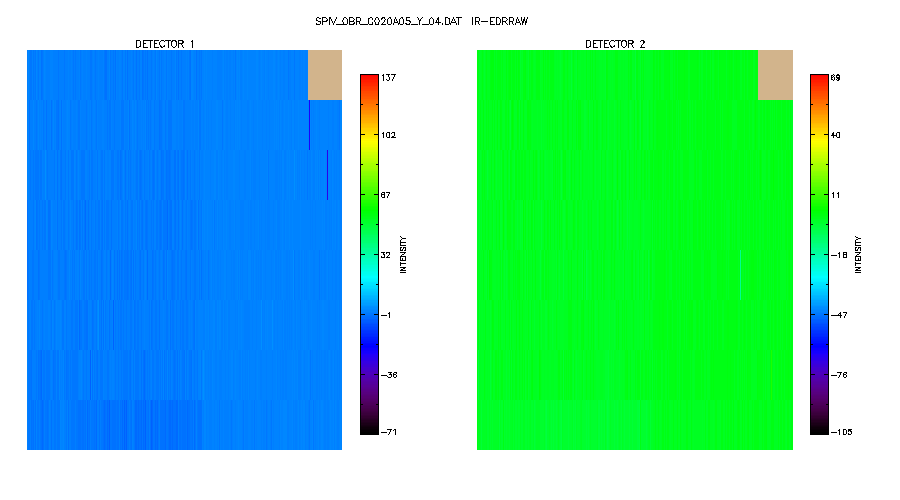Click the -47 tick label on Detector 2 scale
This screenshot has width=900, height=500.
839,315
